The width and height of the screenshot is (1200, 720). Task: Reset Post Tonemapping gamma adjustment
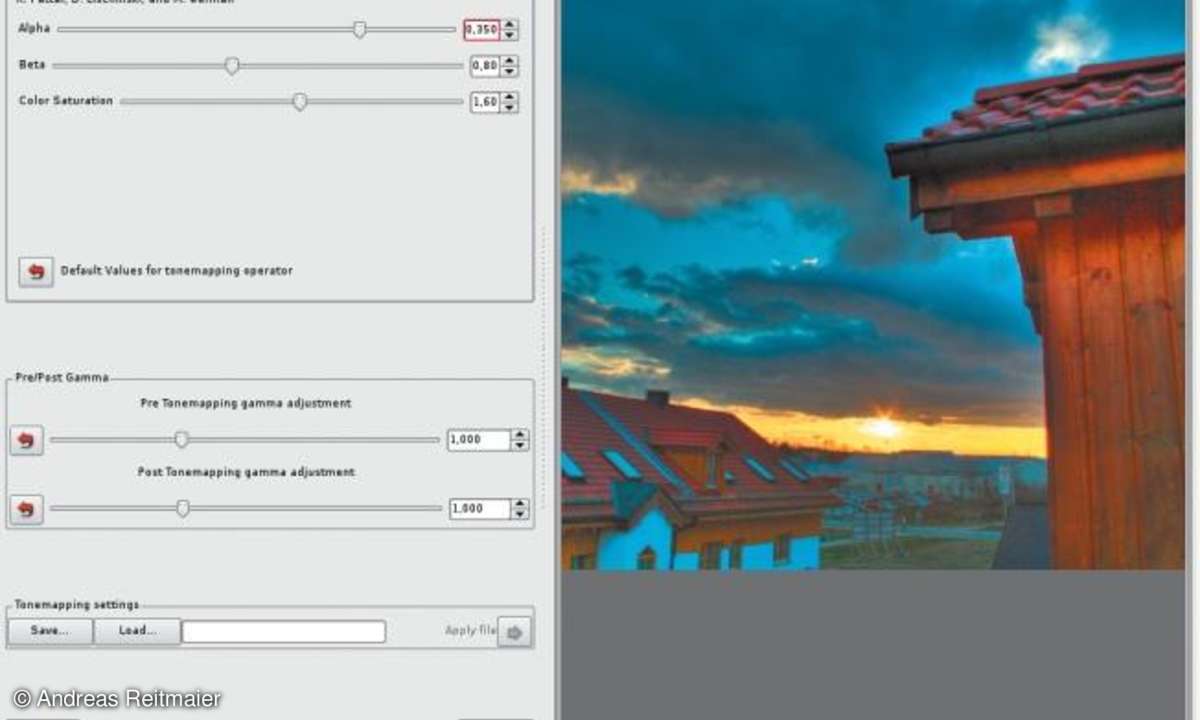pos(27,509)
